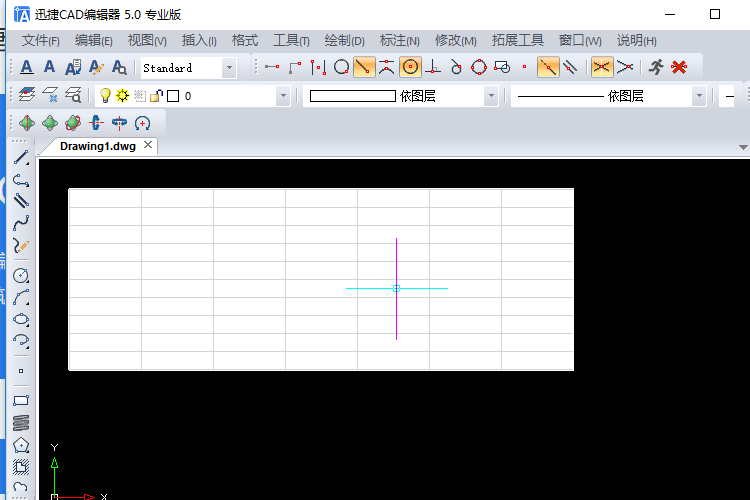This screenshot has width=750, height=500.
Task: Close the Drawing1.dwg tab
Action: pos(148,145)
